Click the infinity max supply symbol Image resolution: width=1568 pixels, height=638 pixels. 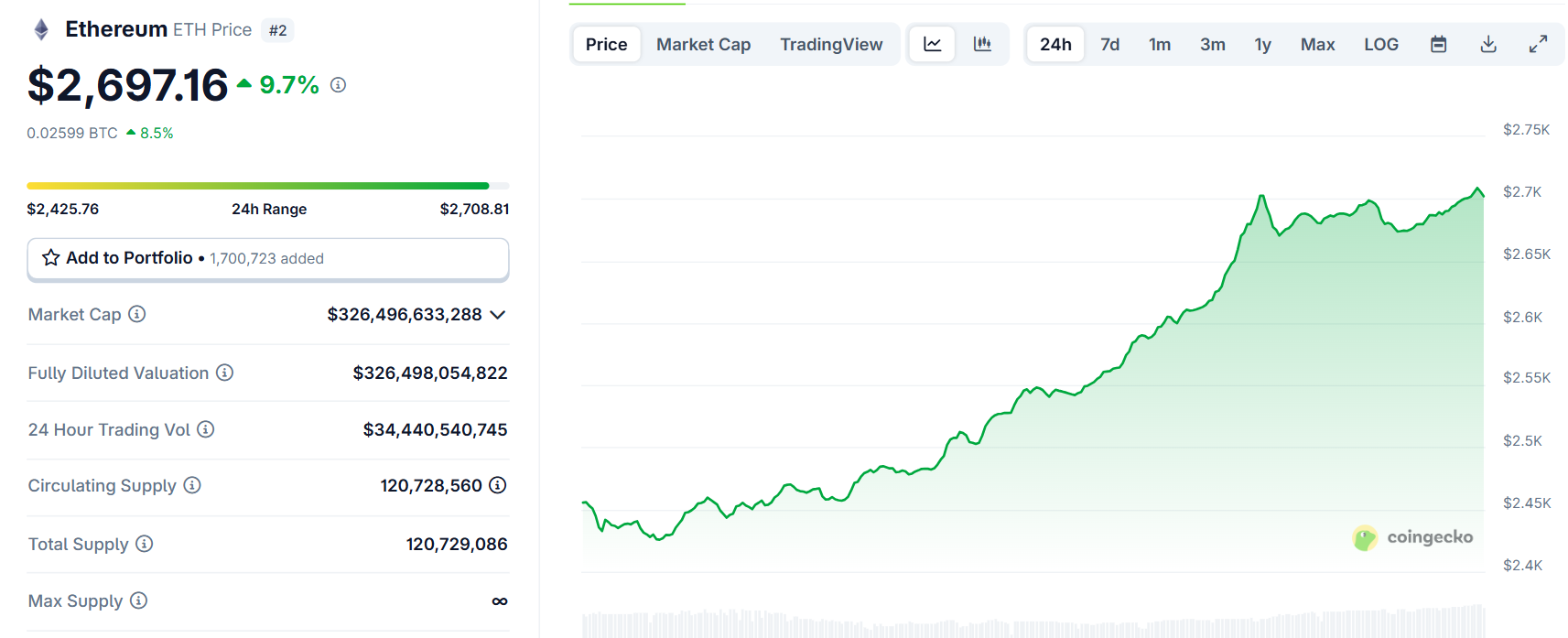tap(500, 601)
